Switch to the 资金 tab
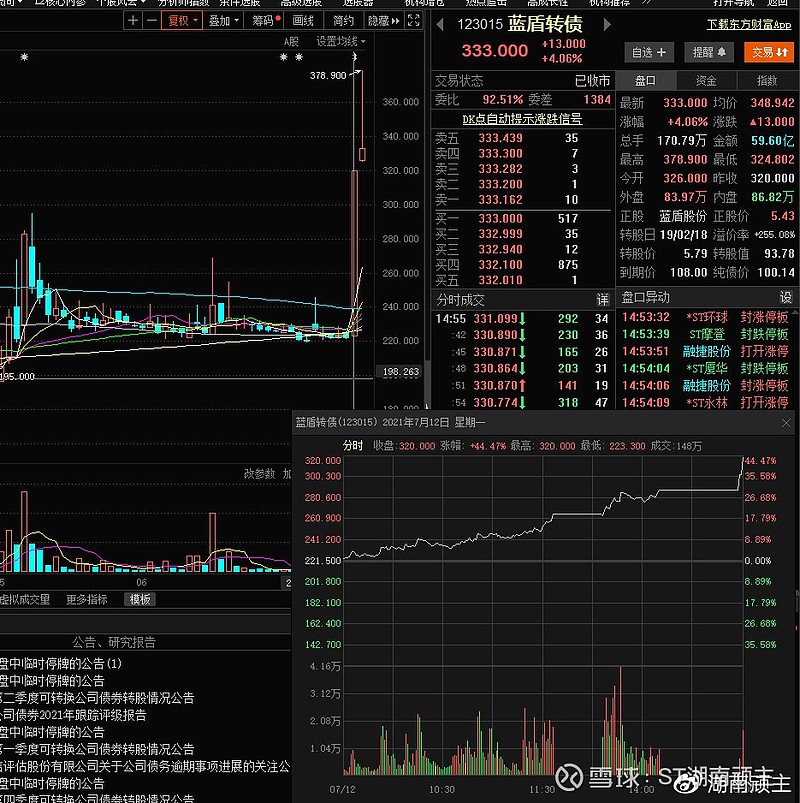Screen dimensions: 800x803 click(x=706, y=80)
